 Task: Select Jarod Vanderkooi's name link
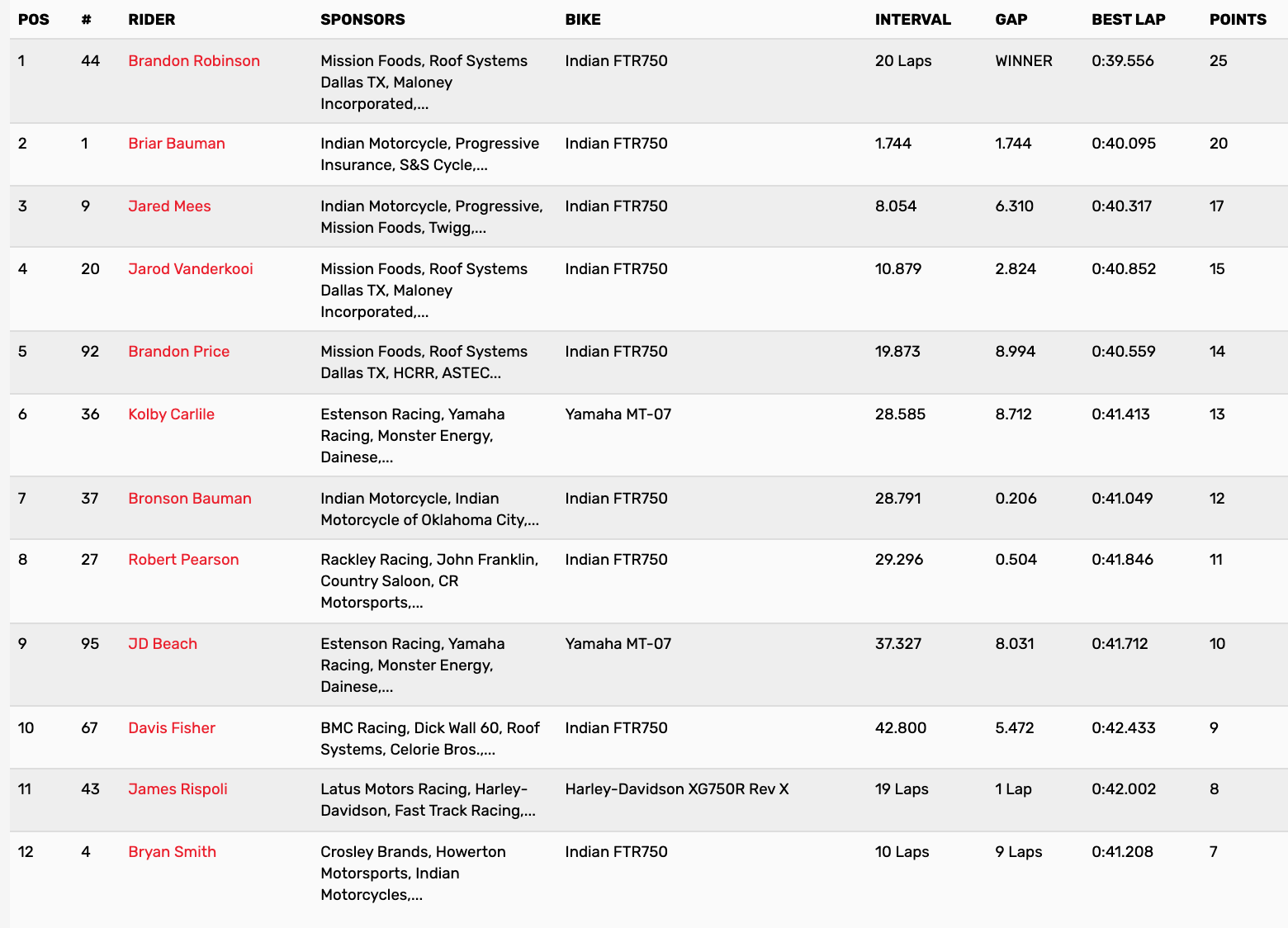[191, 269]
